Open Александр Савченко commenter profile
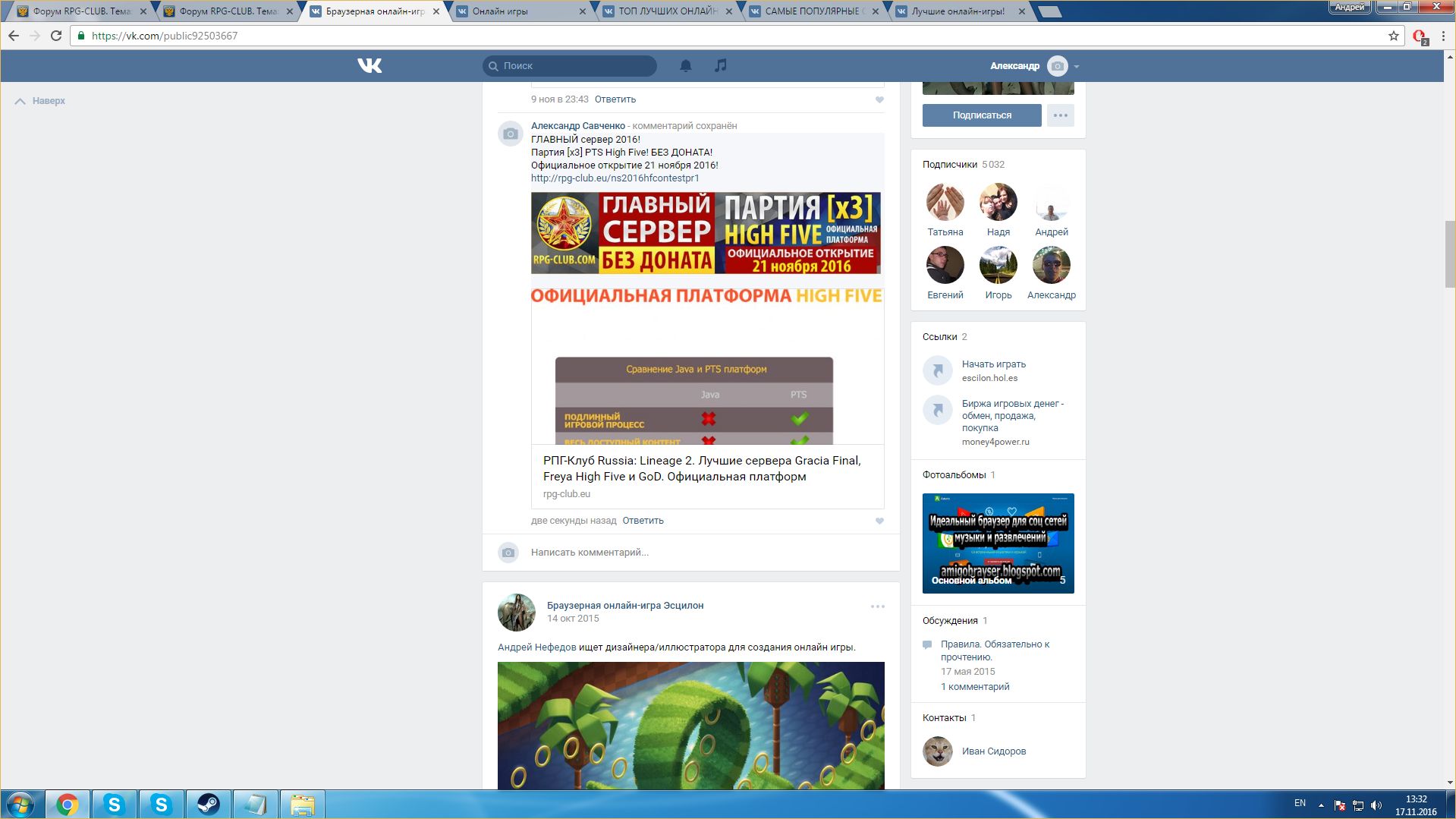This screenshot has height=819, width=1456. [x=578, y=126]
